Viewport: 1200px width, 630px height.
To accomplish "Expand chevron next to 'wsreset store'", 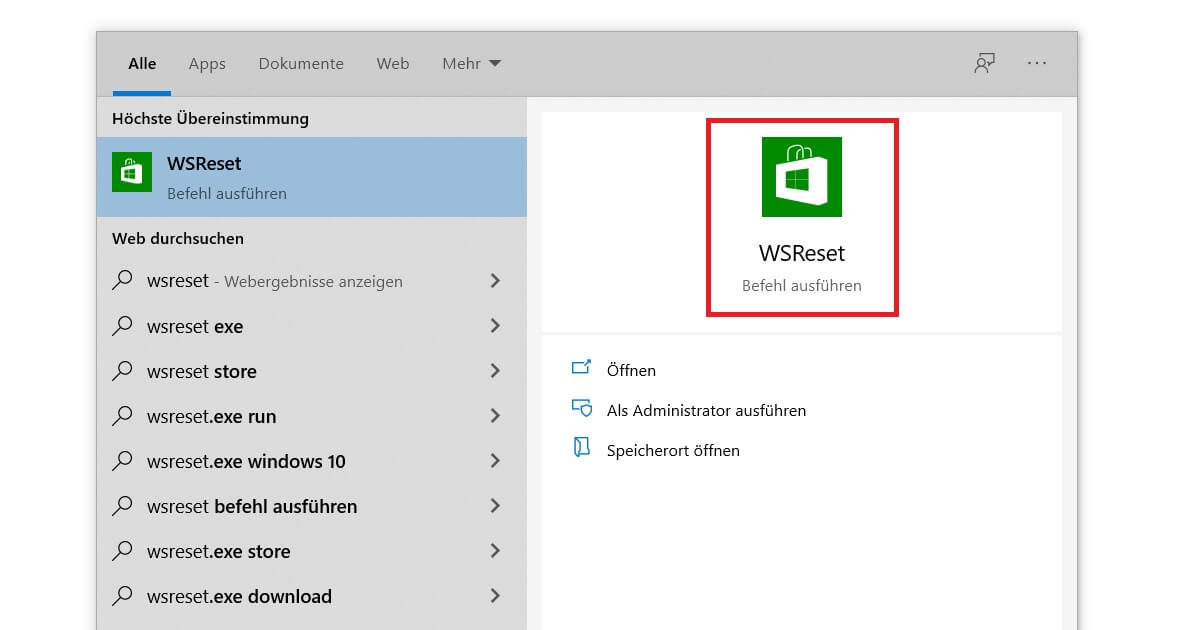I will click(495, 371).
